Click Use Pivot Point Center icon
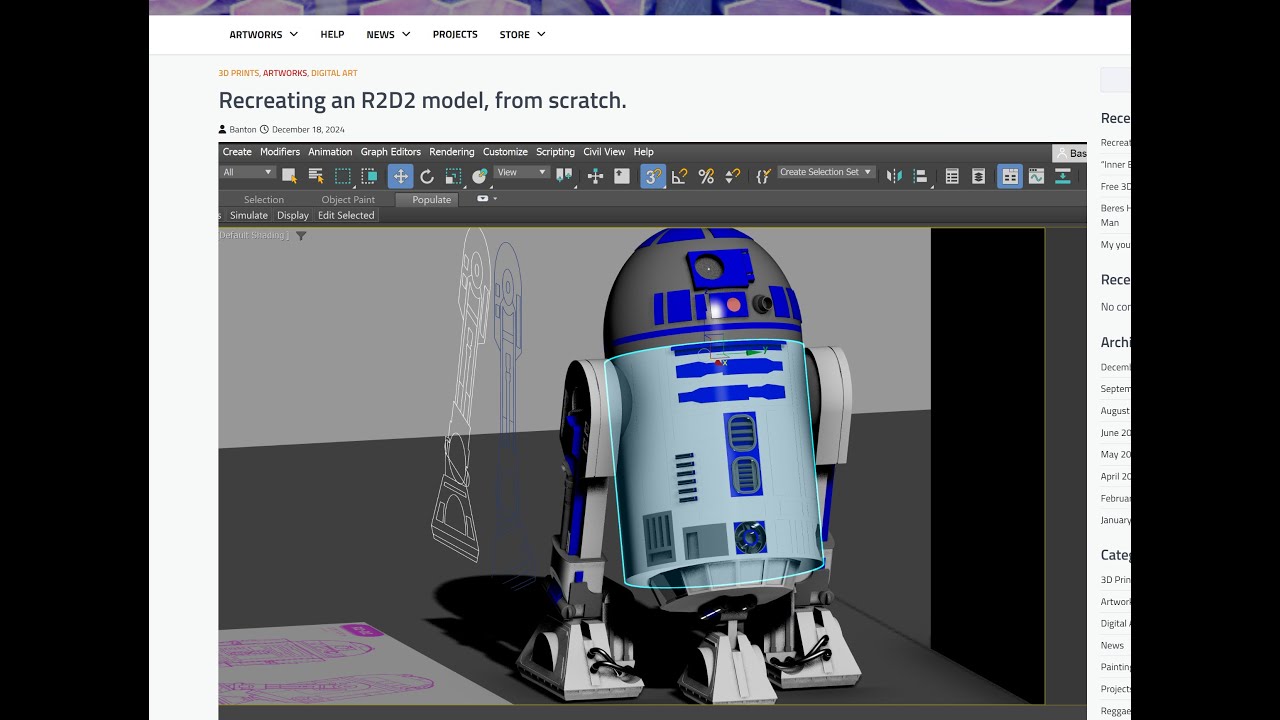The image size is (1280, 720). coord(565,176)
